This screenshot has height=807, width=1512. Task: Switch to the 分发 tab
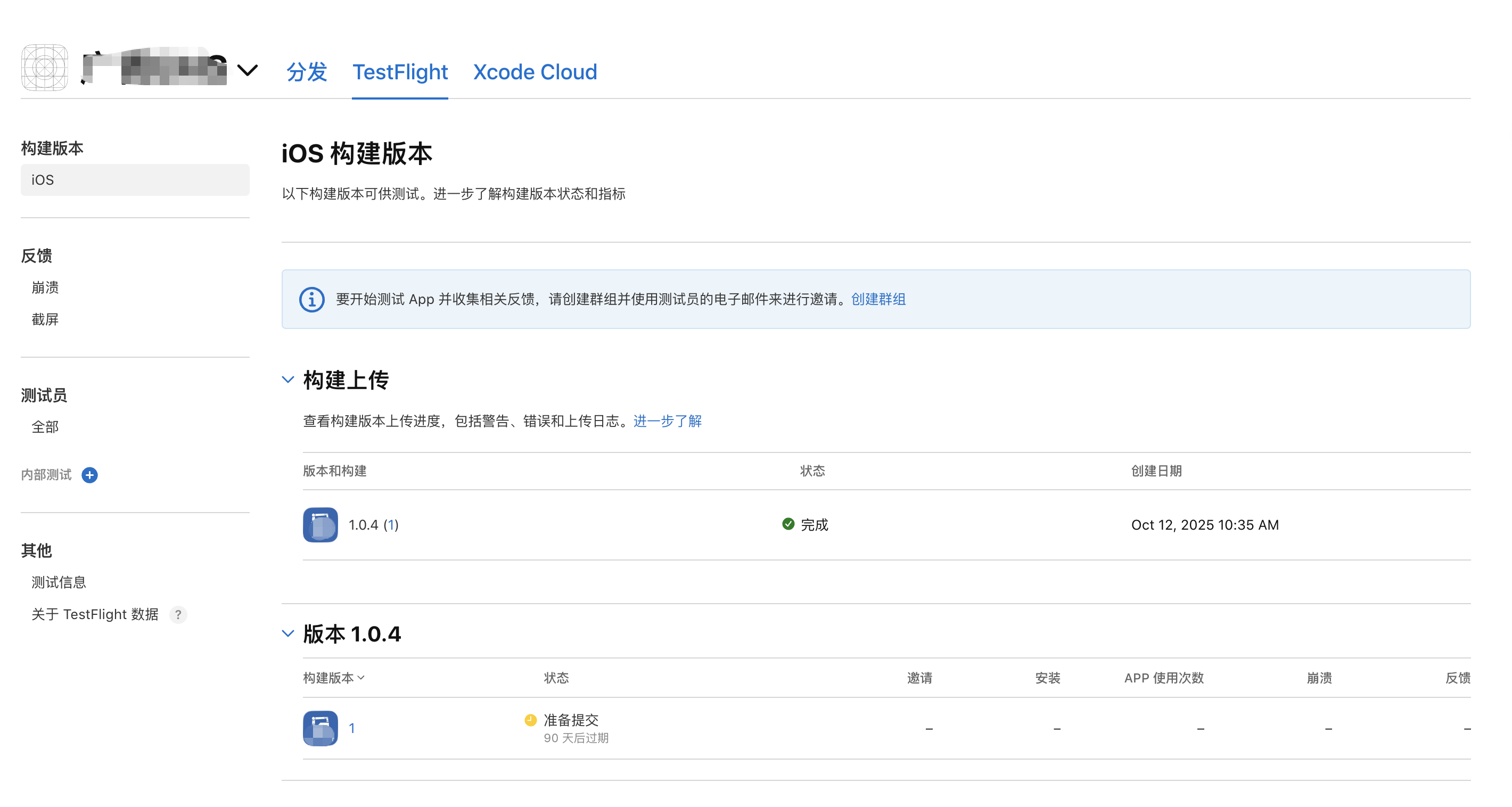[306, 72]
